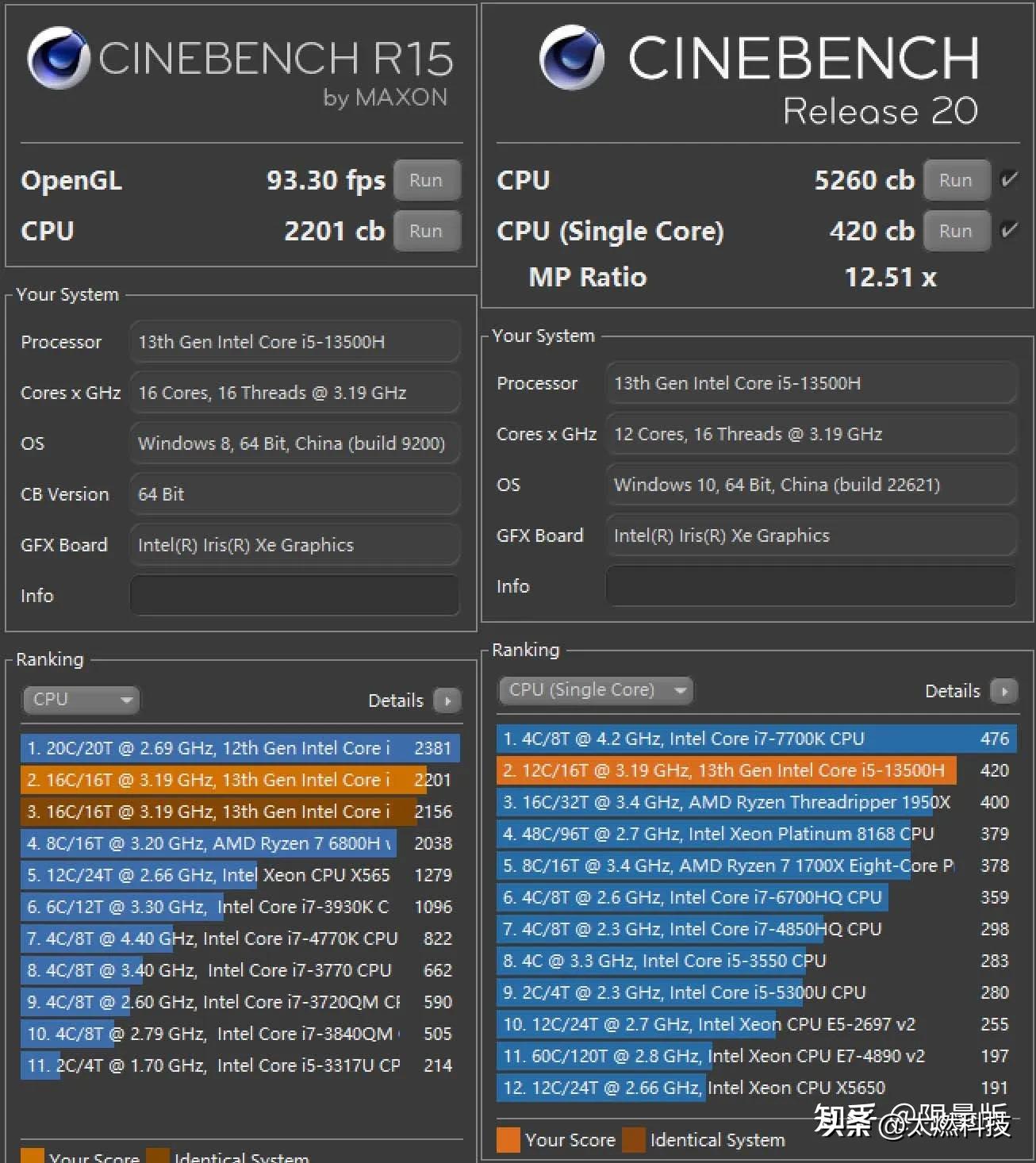Select the Intel Core i7-4850HQ ranking row
This screenshot has width=1036, height=1163.
click(x=757, y=929)
